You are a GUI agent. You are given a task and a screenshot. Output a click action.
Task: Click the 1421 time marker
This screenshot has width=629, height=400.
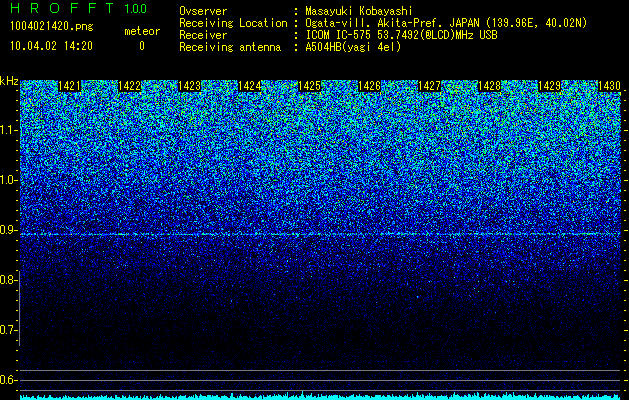point(69,86)
